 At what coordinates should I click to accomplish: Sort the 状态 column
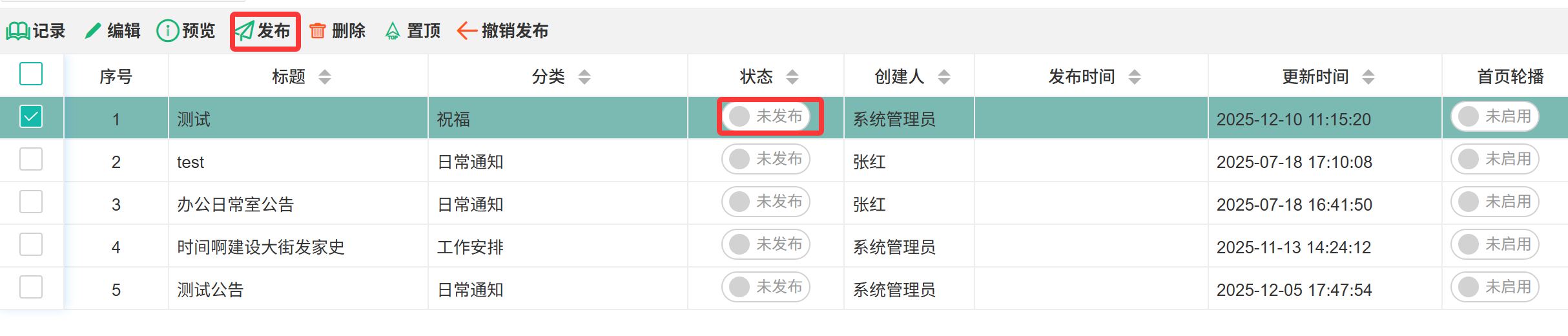coord(792,77)
